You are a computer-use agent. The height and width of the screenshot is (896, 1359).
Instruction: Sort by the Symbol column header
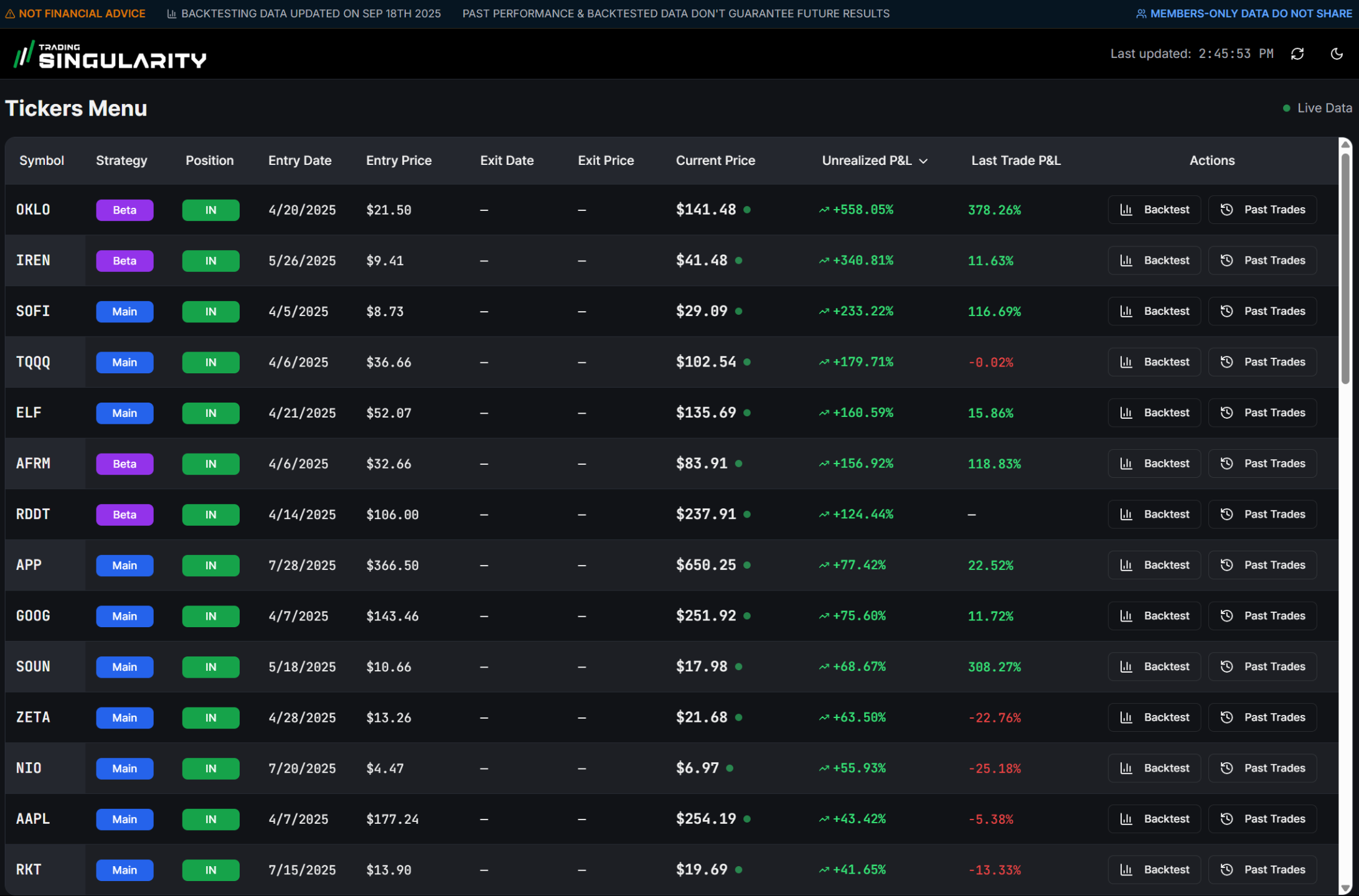(x=42, y=161)
